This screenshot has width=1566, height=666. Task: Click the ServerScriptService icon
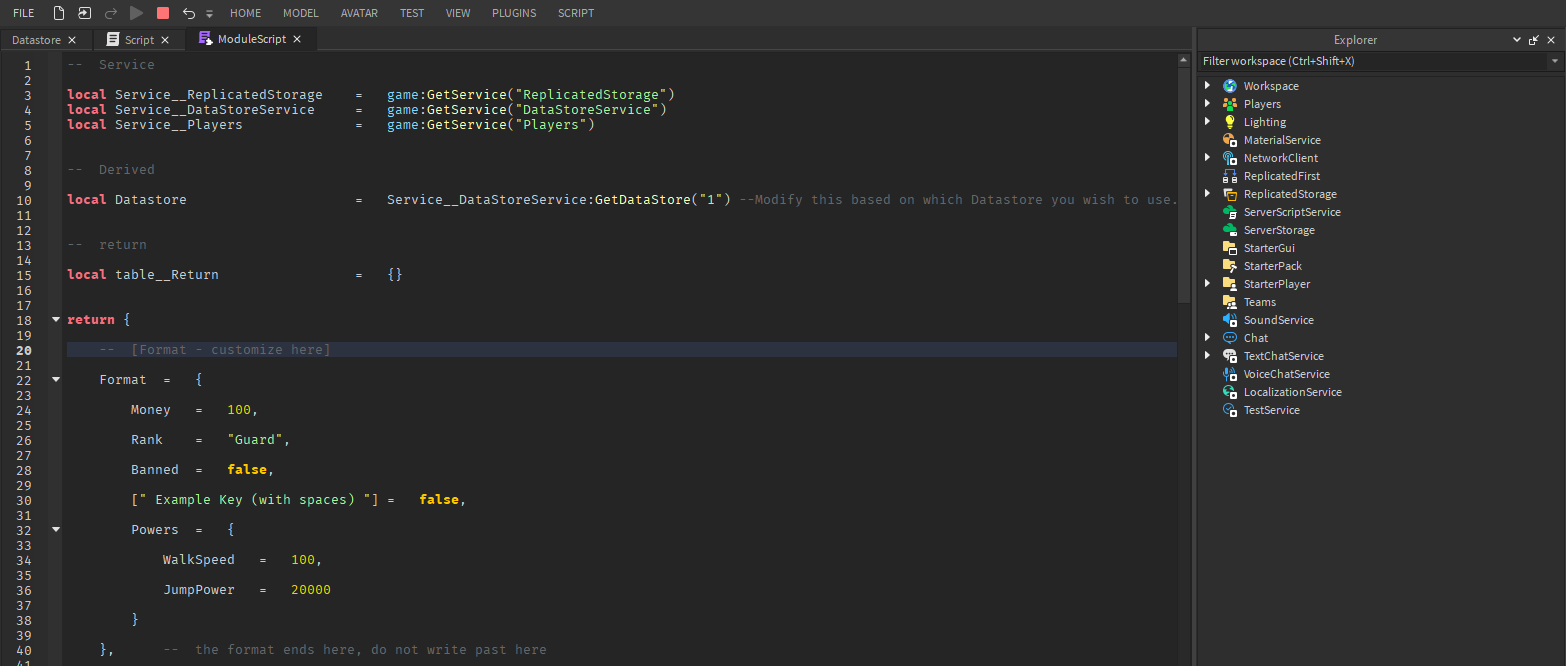click(x=1230, y=212)
